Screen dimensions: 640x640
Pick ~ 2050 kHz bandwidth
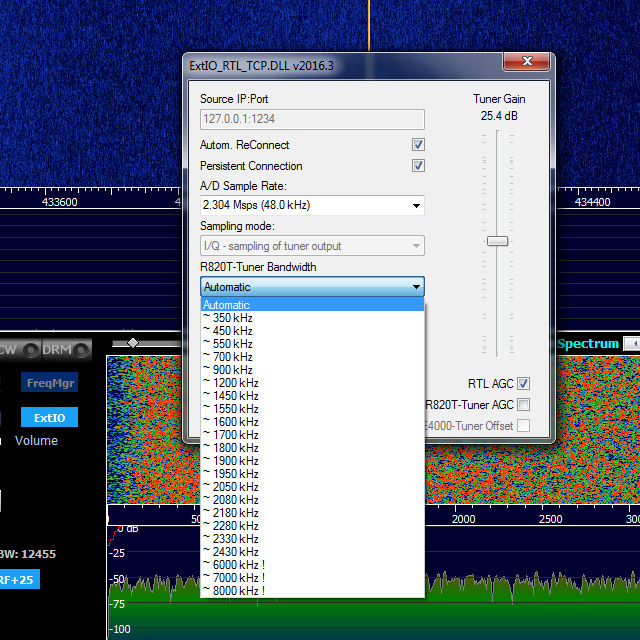(x=312, y=487)
